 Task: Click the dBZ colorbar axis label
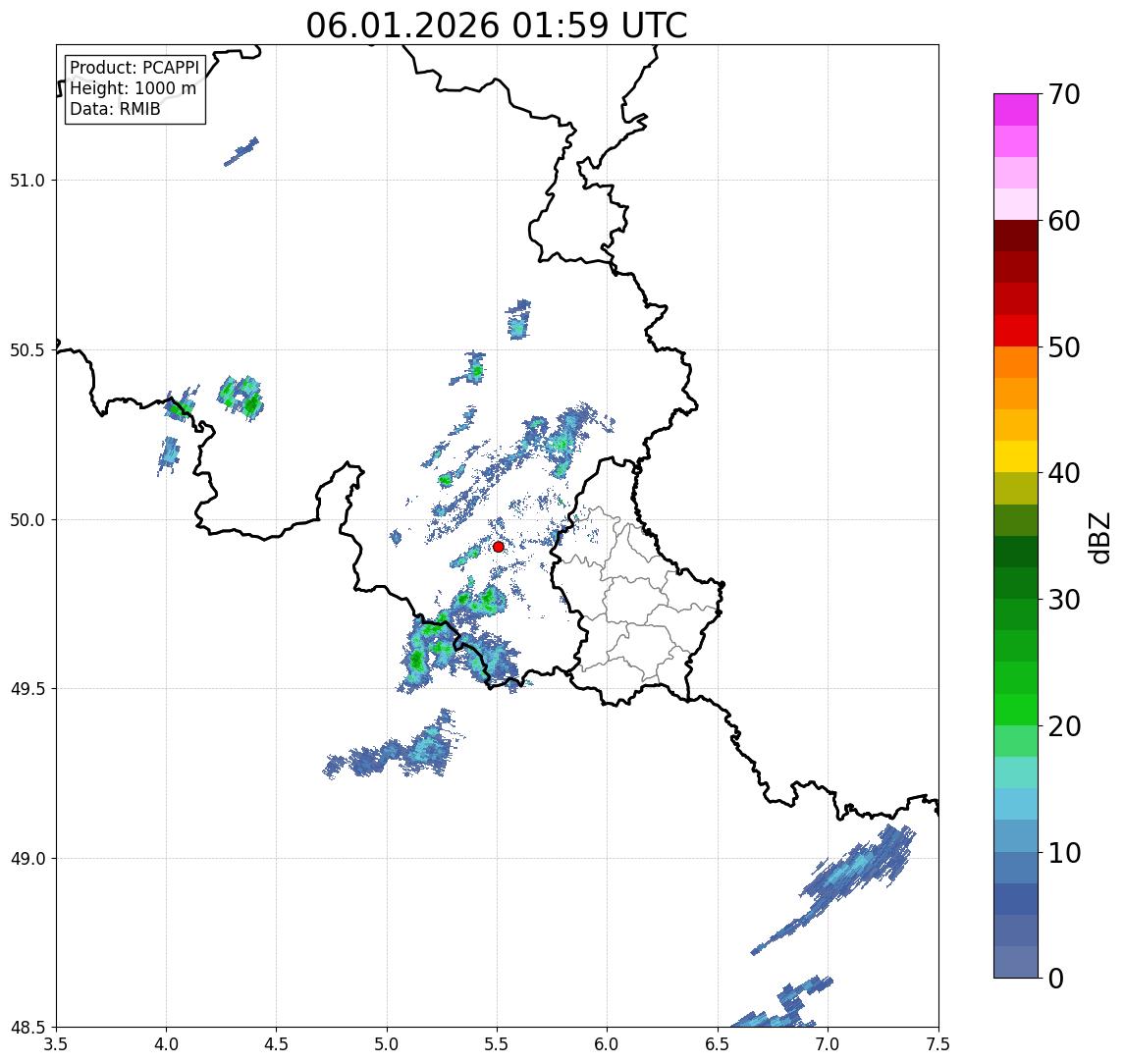pyautogui.click(x=1098, y=537)
